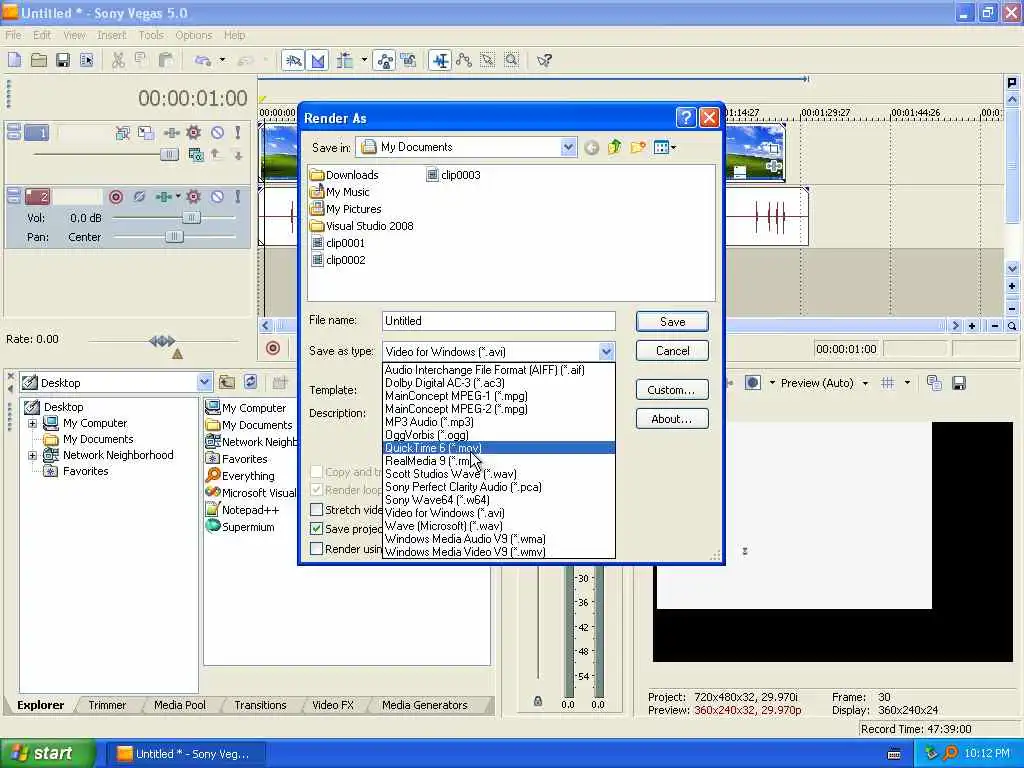Click the playback Rate slider handle
1024x768 pixels.
point(162,340)
